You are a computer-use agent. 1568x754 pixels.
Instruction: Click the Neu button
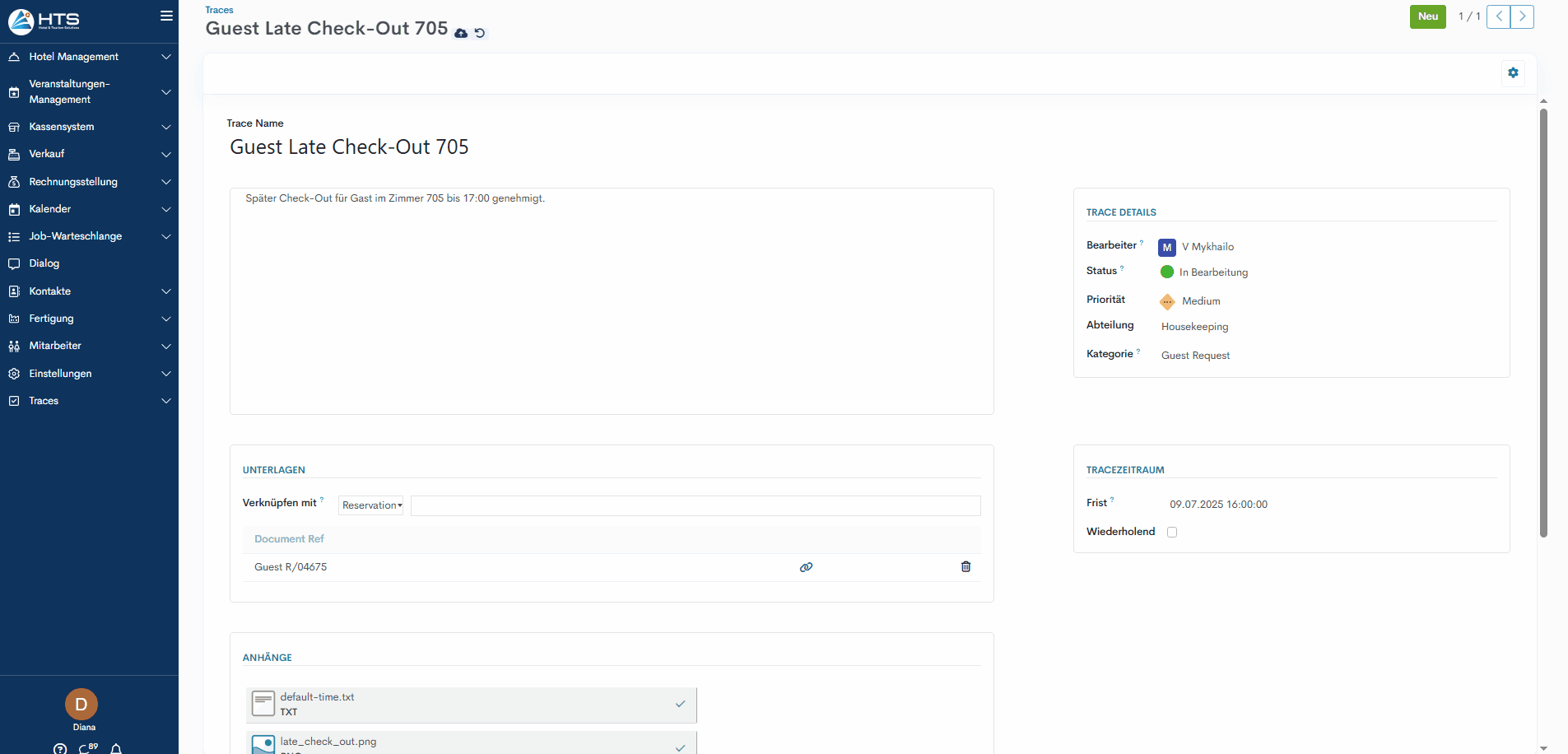(1427, 16)
